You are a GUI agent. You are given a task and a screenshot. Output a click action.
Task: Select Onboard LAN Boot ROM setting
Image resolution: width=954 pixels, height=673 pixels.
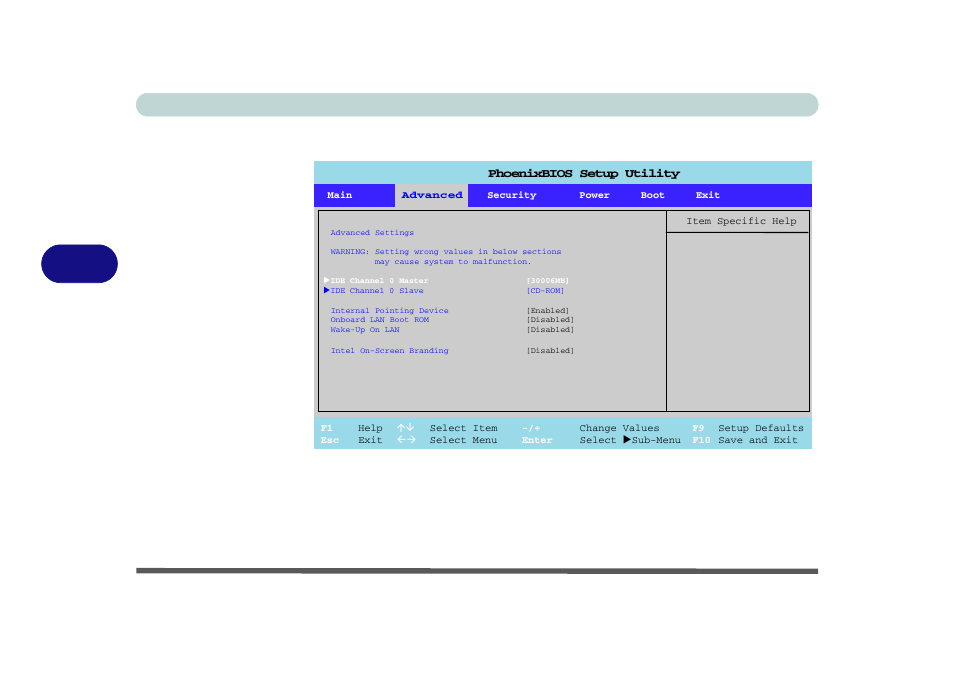[380, 320]
